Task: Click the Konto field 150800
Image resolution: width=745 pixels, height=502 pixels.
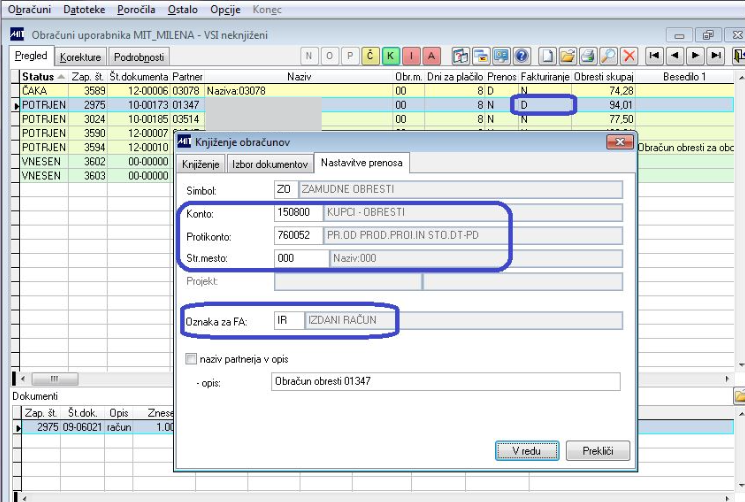Action: tap(298, 212)
